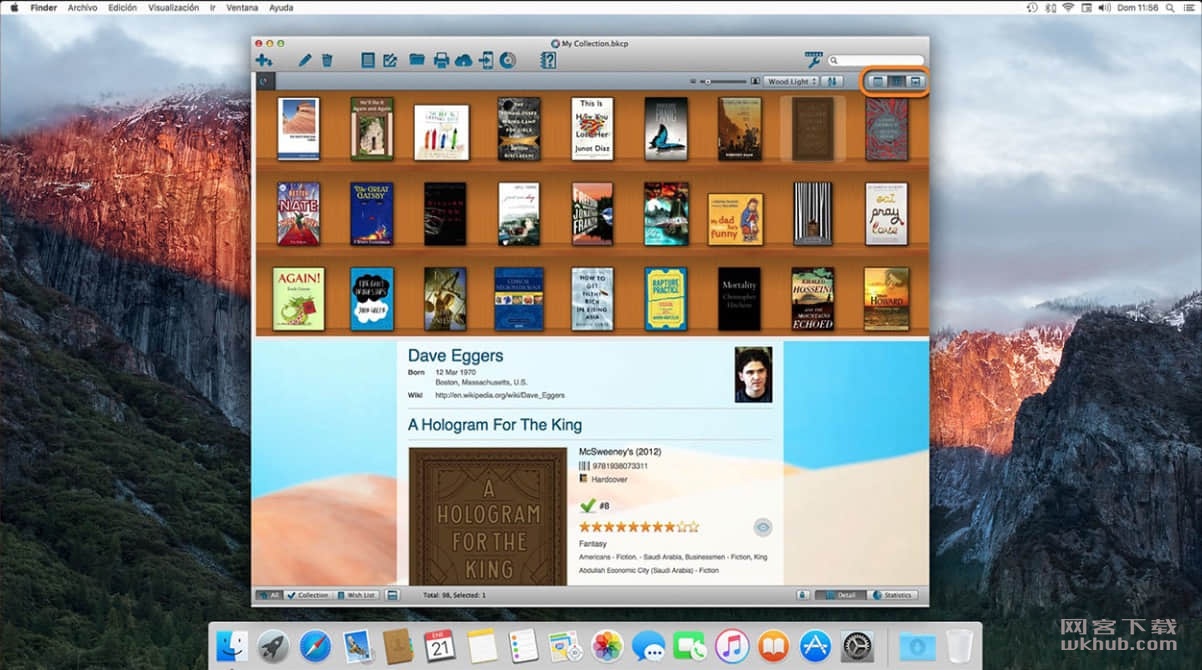The width and height of the screenshot is (1202, 670).
Task: Select the Eat Pray Love book cover
Action: point(886,213)
